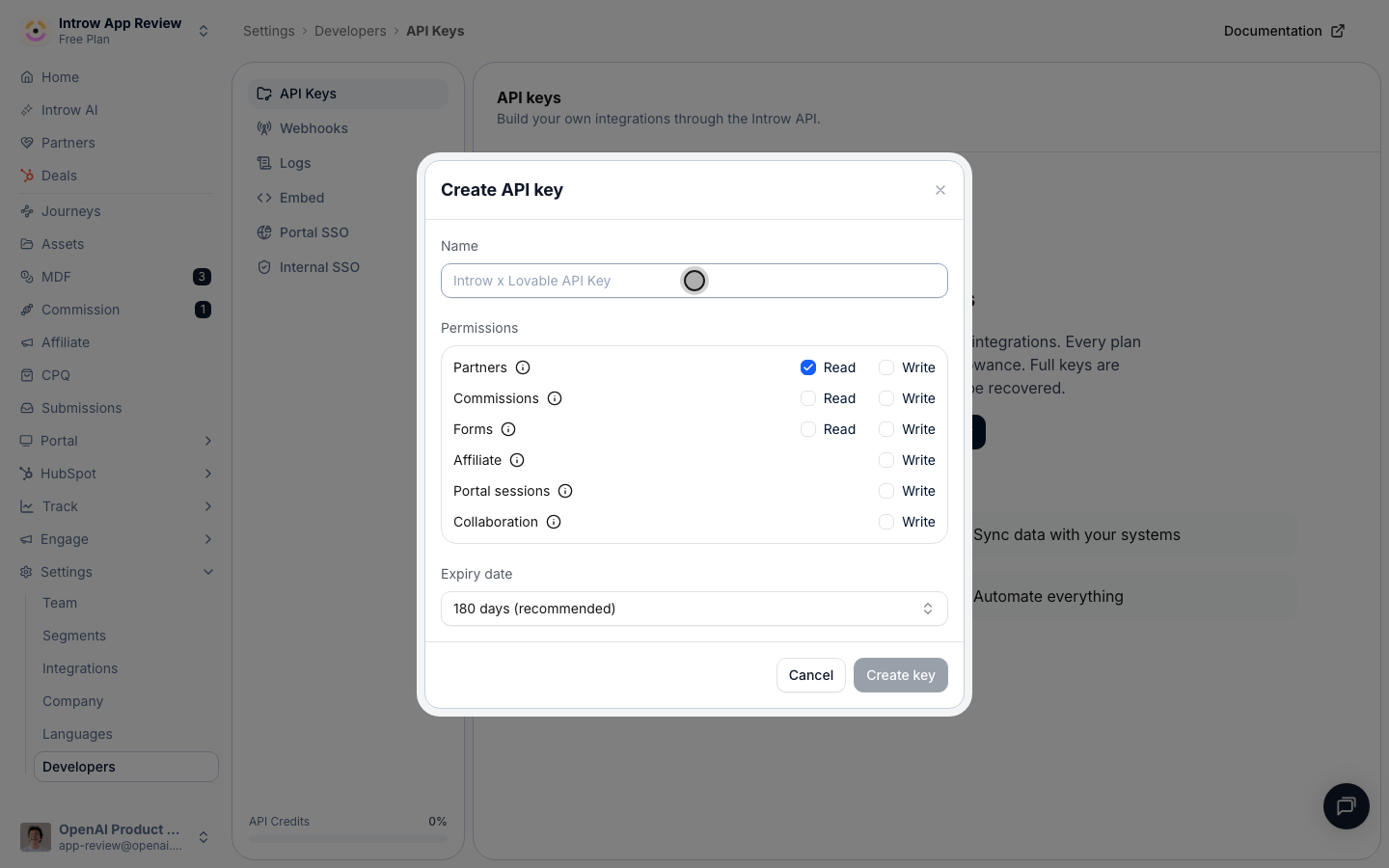The image size is (1389, 868).
Task: Open the Segments settings page
Action: [74, 636]
